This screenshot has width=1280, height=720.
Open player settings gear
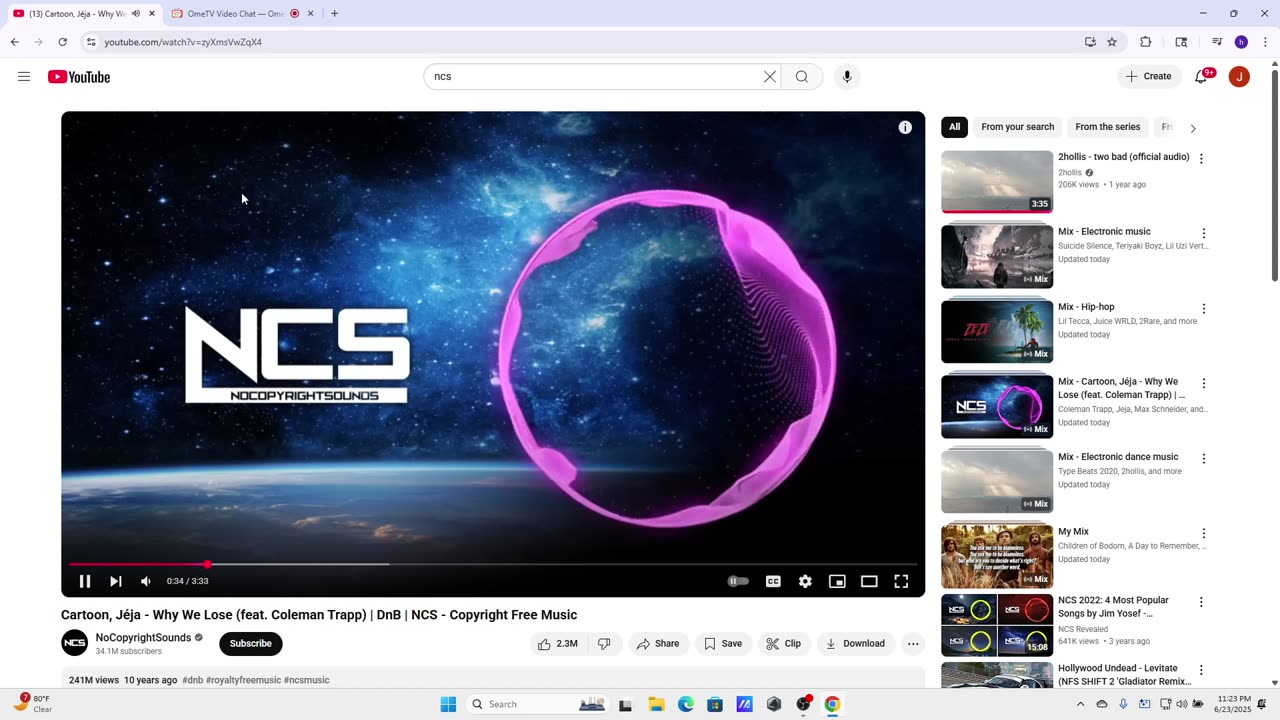pos(805,581)
